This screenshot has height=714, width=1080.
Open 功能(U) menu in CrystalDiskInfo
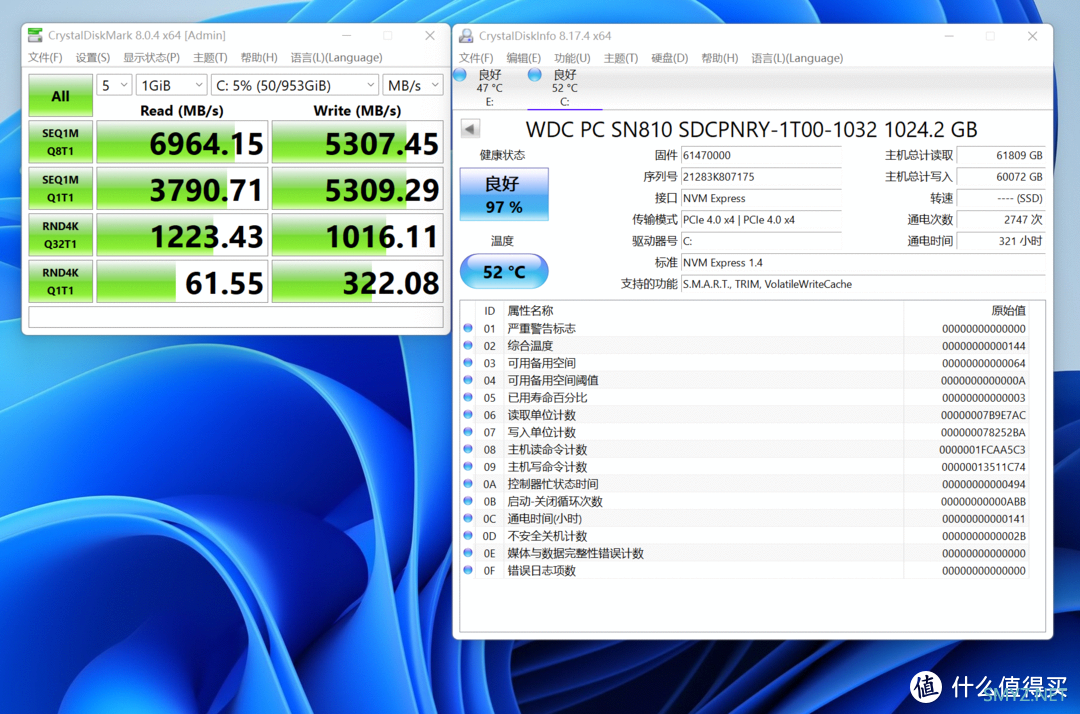pos(572,58)
